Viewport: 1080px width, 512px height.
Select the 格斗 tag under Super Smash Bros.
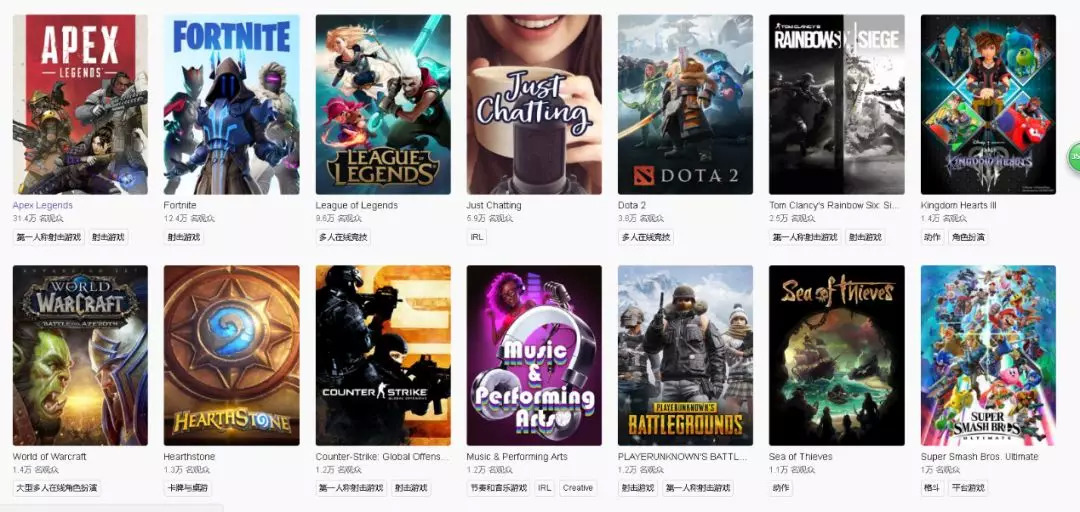(x=932, y=488)
